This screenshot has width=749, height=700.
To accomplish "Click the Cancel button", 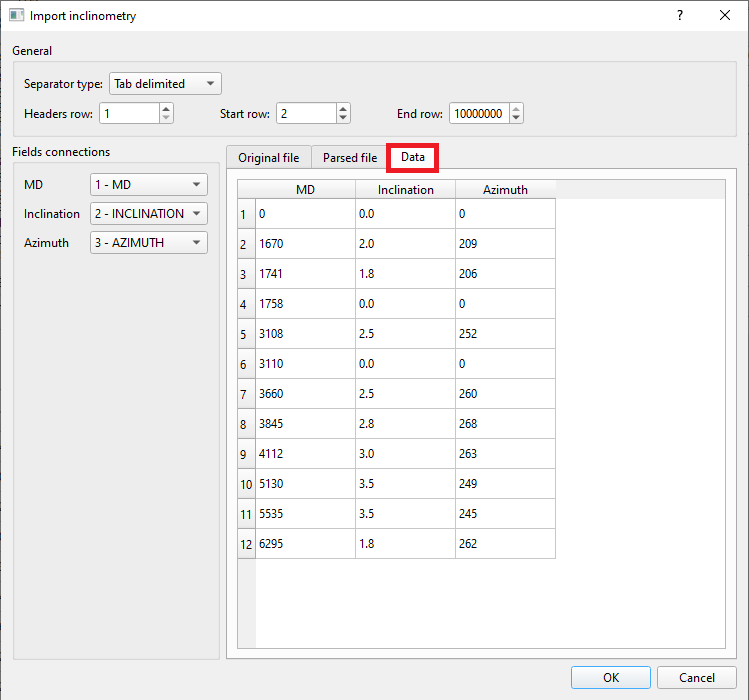I will coord(696,678).
